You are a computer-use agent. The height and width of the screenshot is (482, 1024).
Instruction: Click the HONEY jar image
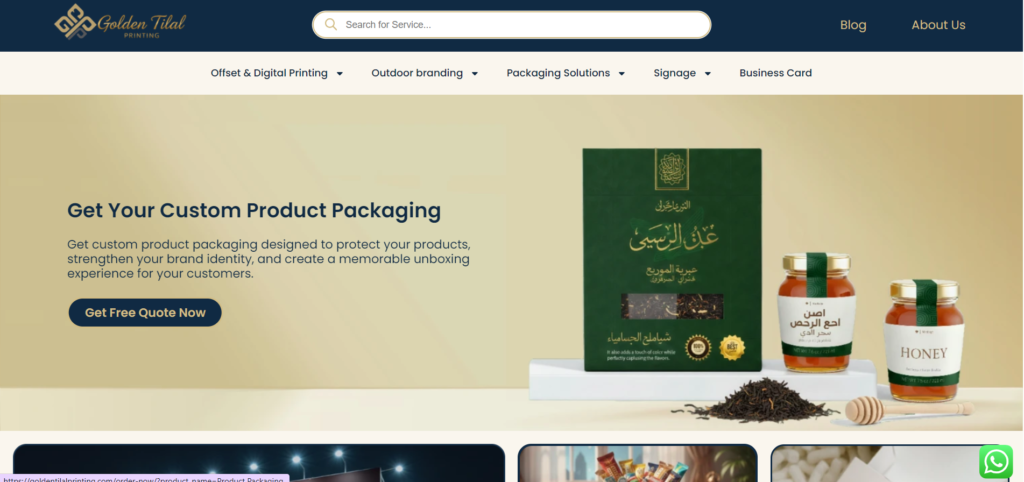923,340
